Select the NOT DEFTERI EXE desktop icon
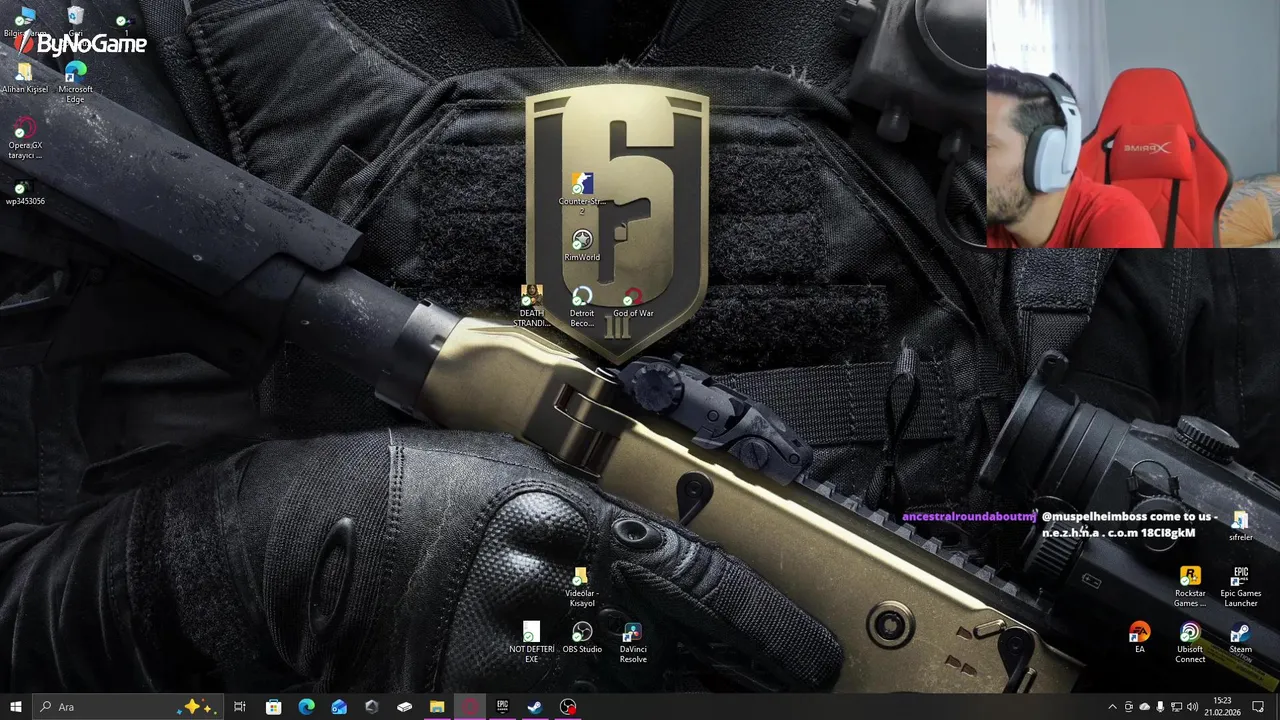1280x720 pixels. (x=531, y=642)
